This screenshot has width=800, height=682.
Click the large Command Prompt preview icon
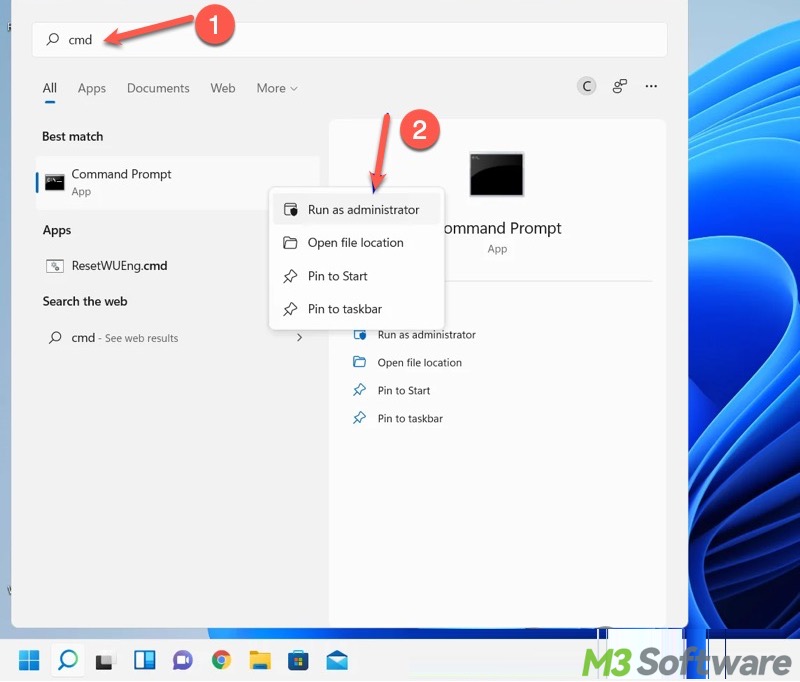tap(496, 174)
